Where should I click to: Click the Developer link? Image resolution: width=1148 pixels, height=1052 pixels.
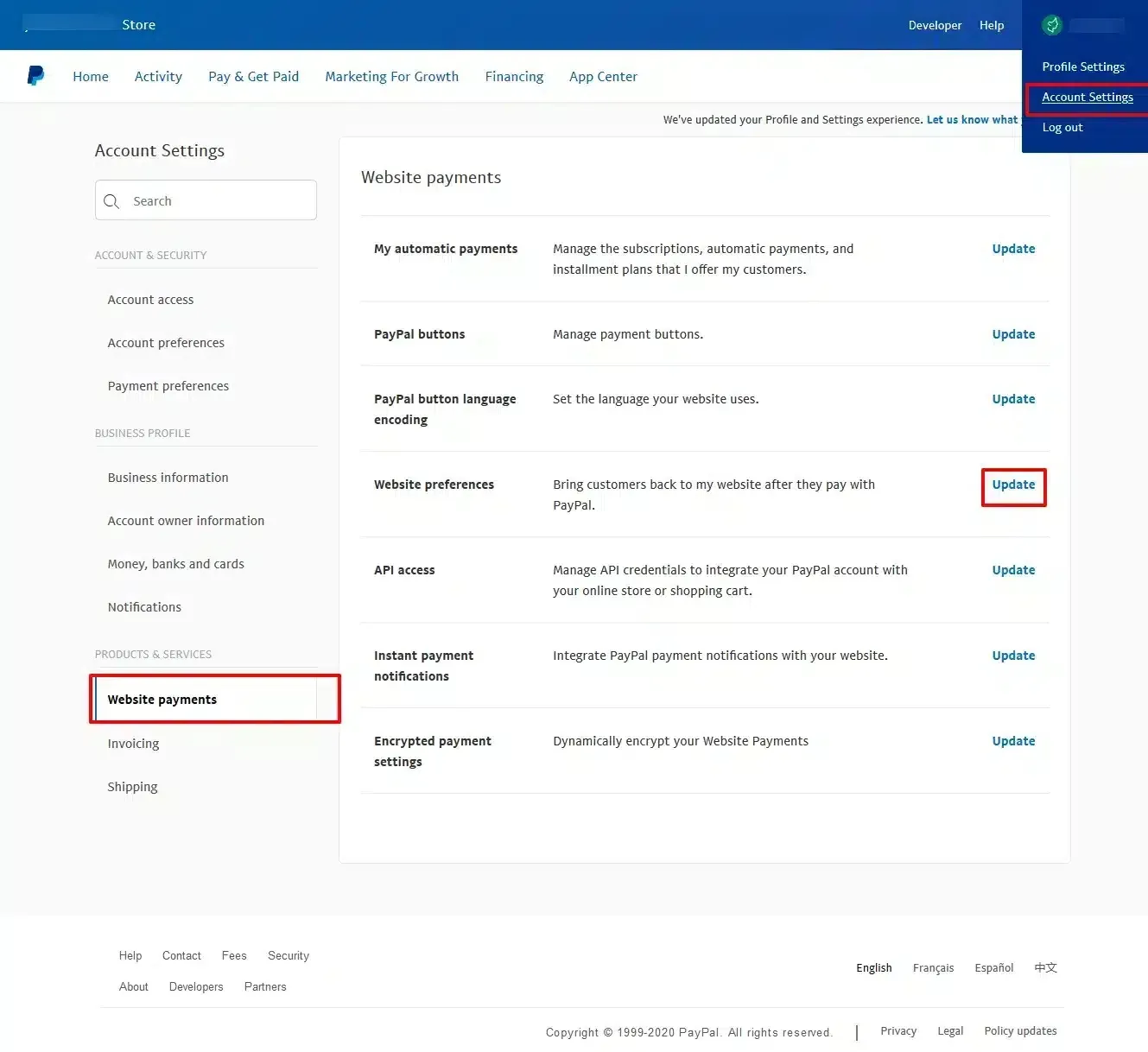click(x=935, y=25)
